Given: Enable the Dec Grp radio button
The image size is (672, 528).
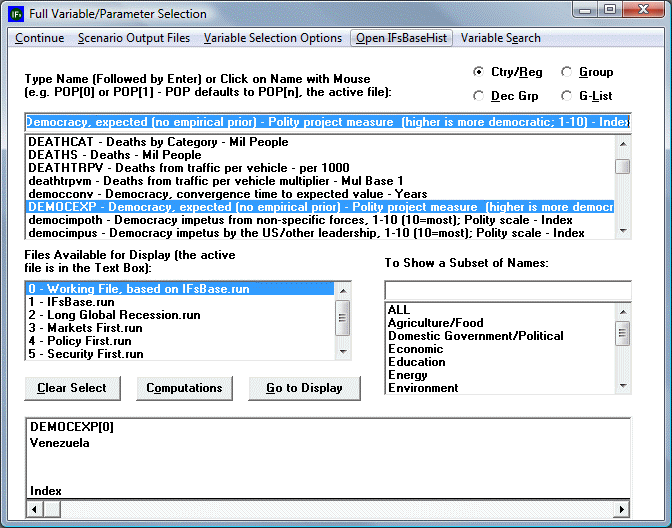Looking at the screenshot, I should coord(479,97).
